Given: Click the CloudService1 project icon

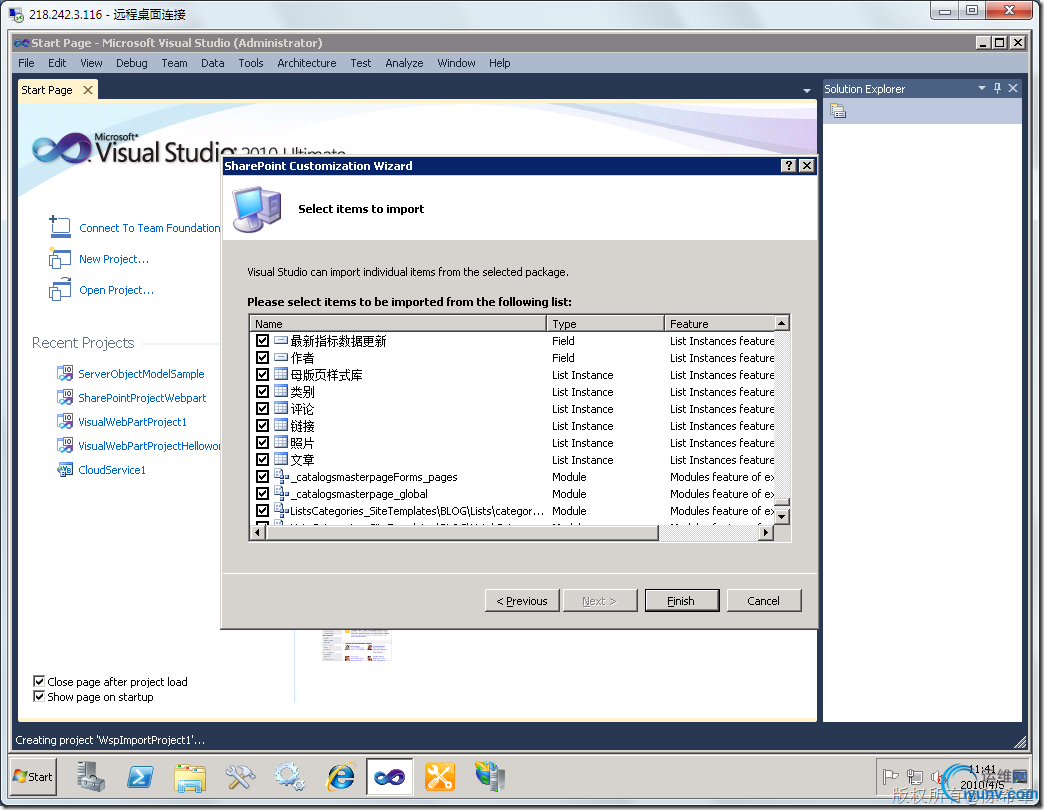Looking at the screenshot, I should 65,469.
